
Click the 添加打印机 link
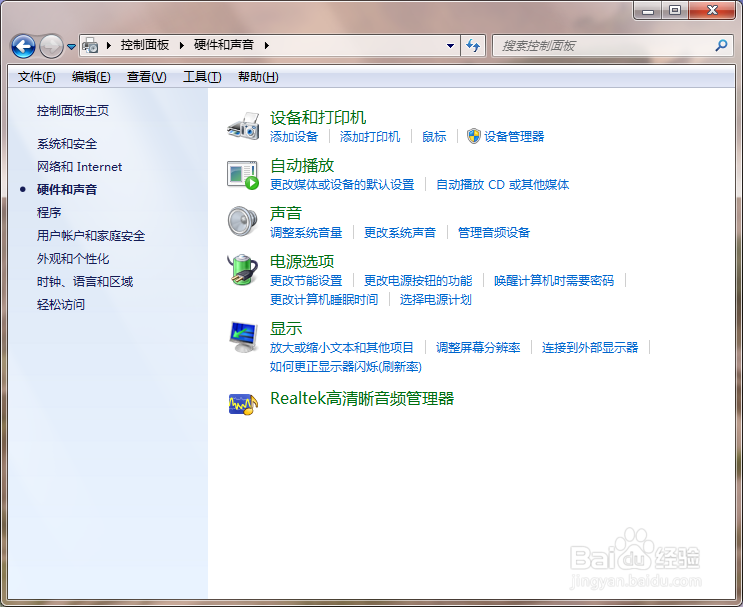370,137
